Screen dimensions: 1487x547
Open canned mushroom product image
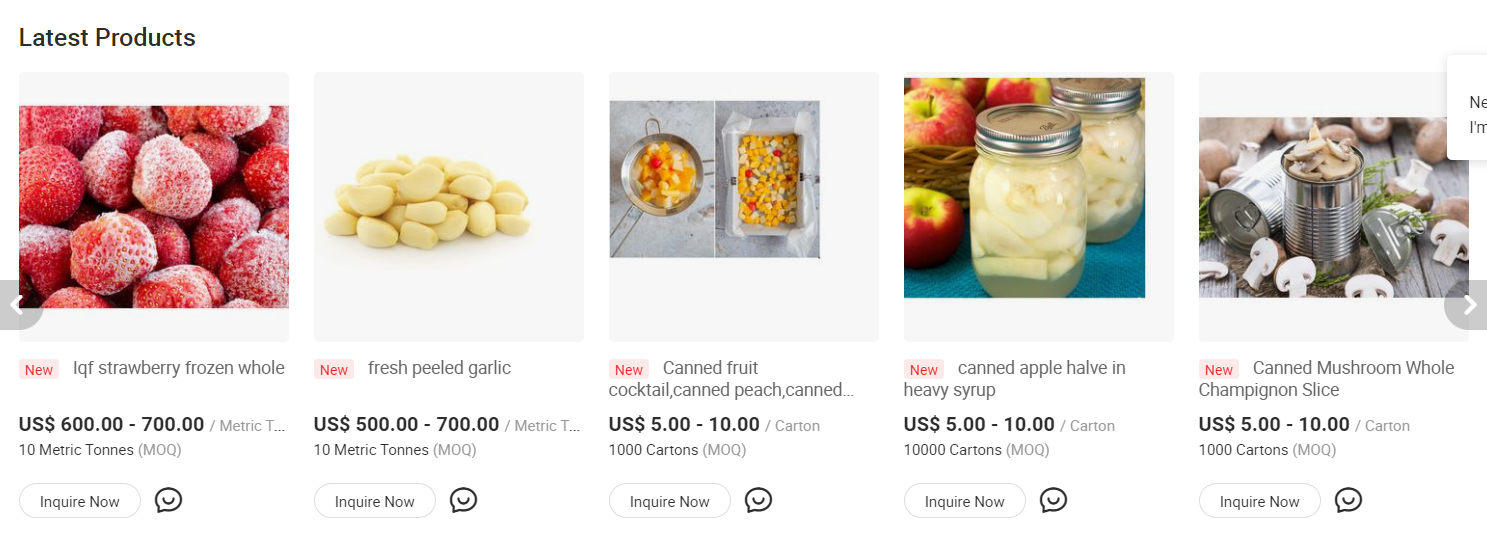pyautogui.click(x=1334, y=207)
